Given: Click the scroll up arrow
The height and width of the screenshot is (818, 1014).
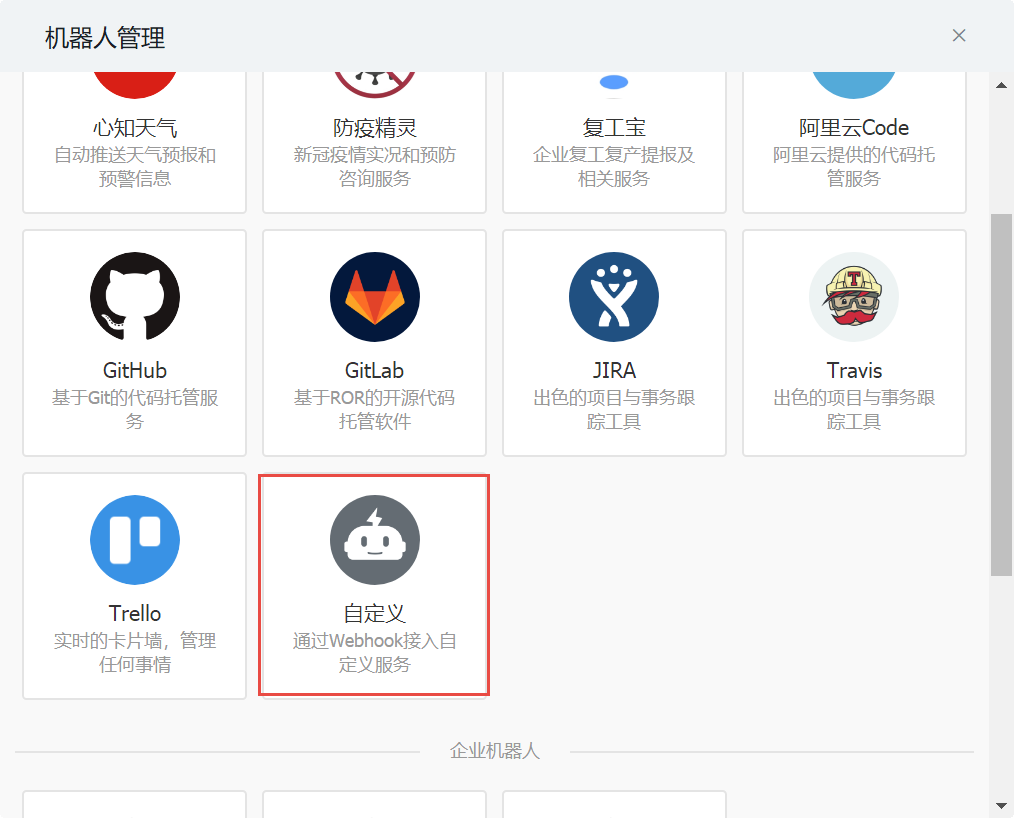Looking at the screenshot, I should click(1001, 85).
